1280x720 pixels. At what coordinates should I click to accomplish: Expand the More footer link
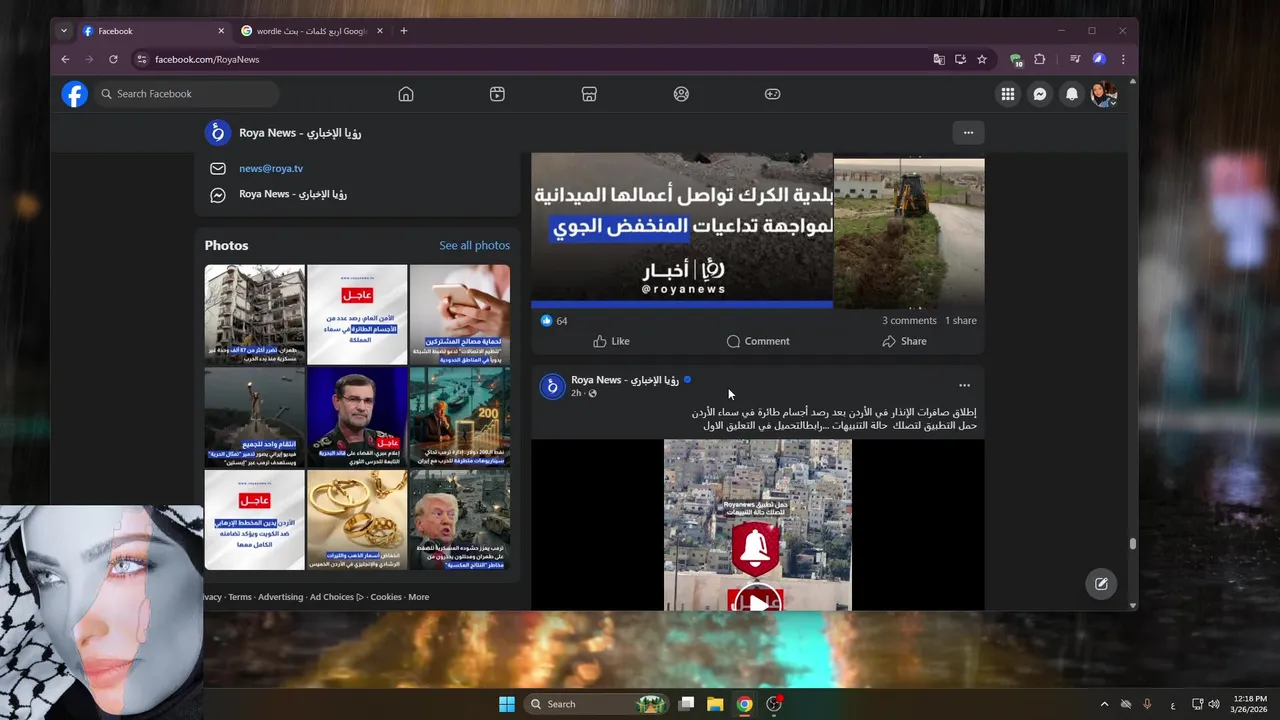pos(418,597)
